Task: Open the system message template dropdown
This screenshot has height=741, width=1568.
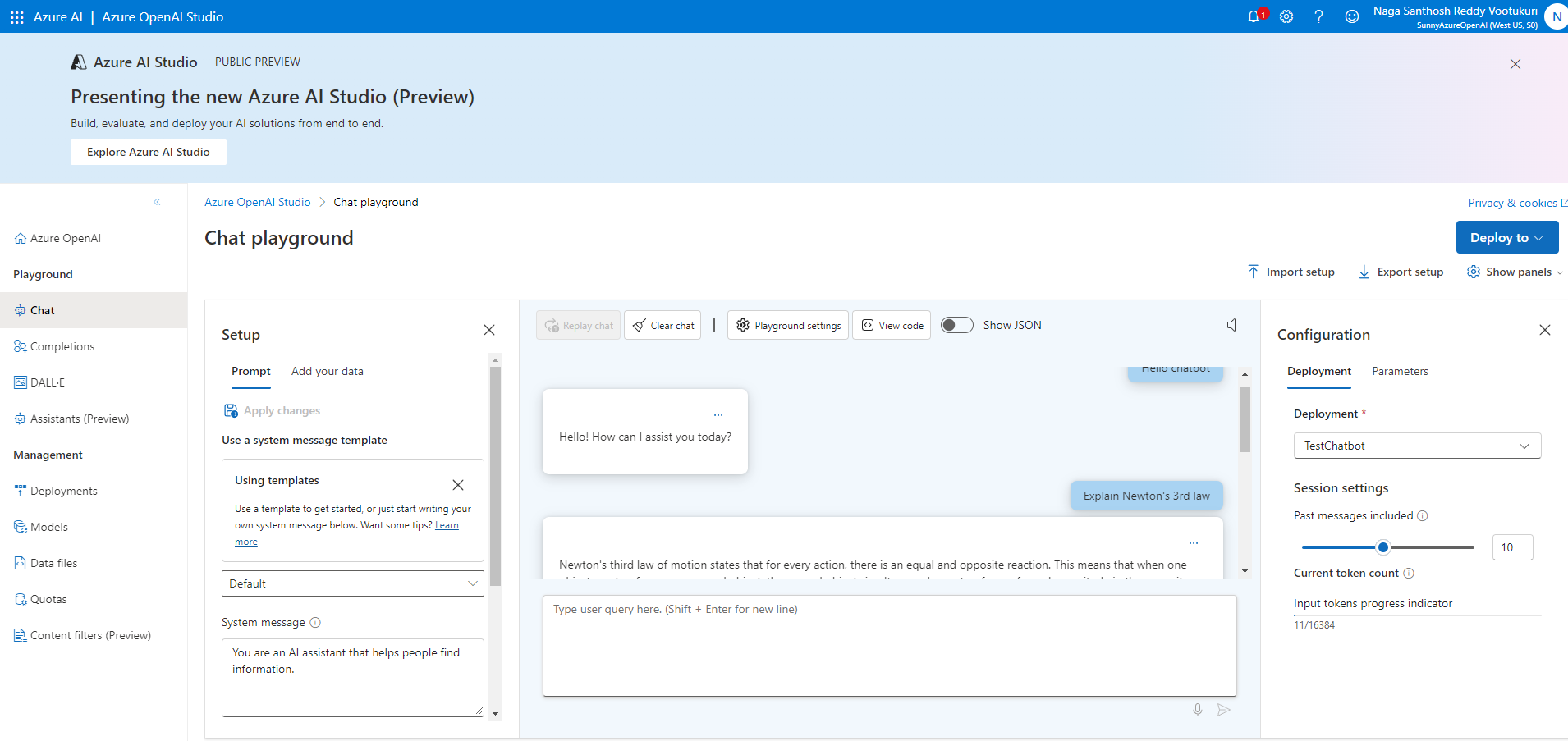Action: pyautogui.click(x=351, y=583)
